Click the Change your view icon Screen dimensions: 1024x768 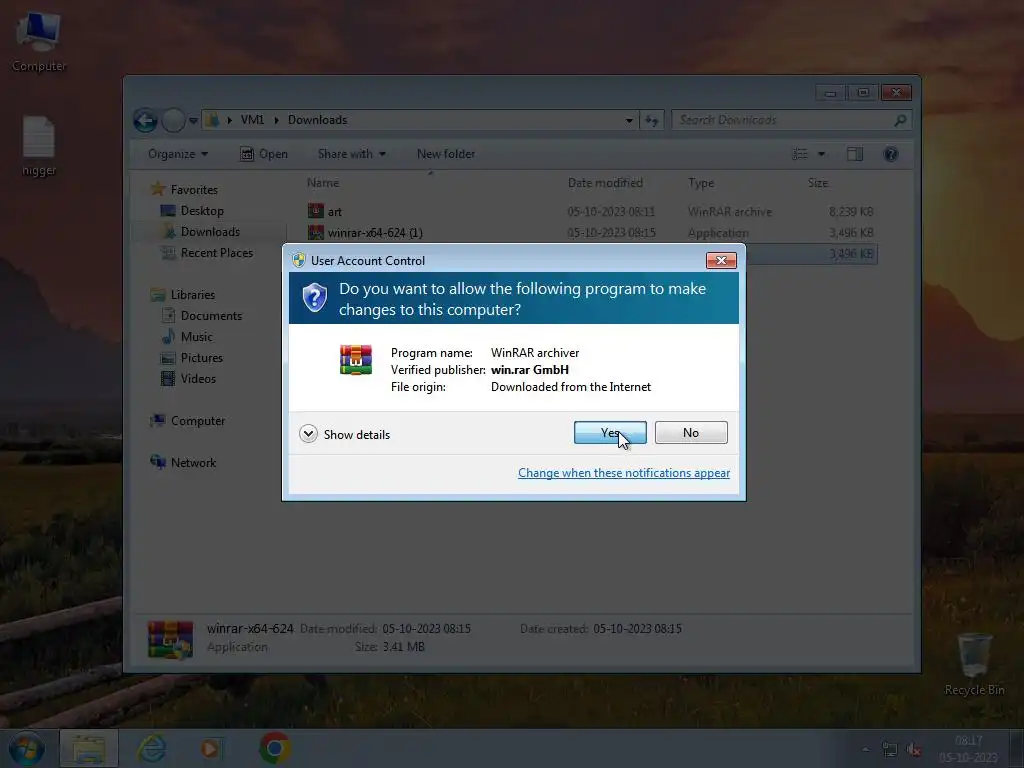pos(800,154)
